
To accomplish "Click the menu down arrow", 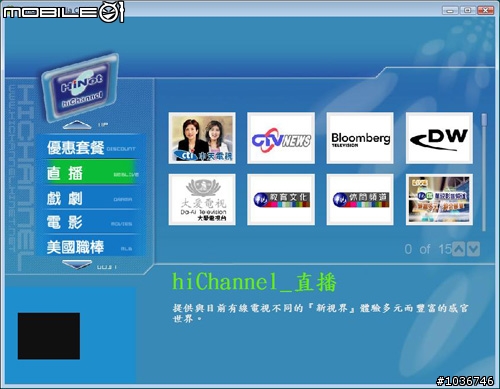I will (x=77, y=265).
